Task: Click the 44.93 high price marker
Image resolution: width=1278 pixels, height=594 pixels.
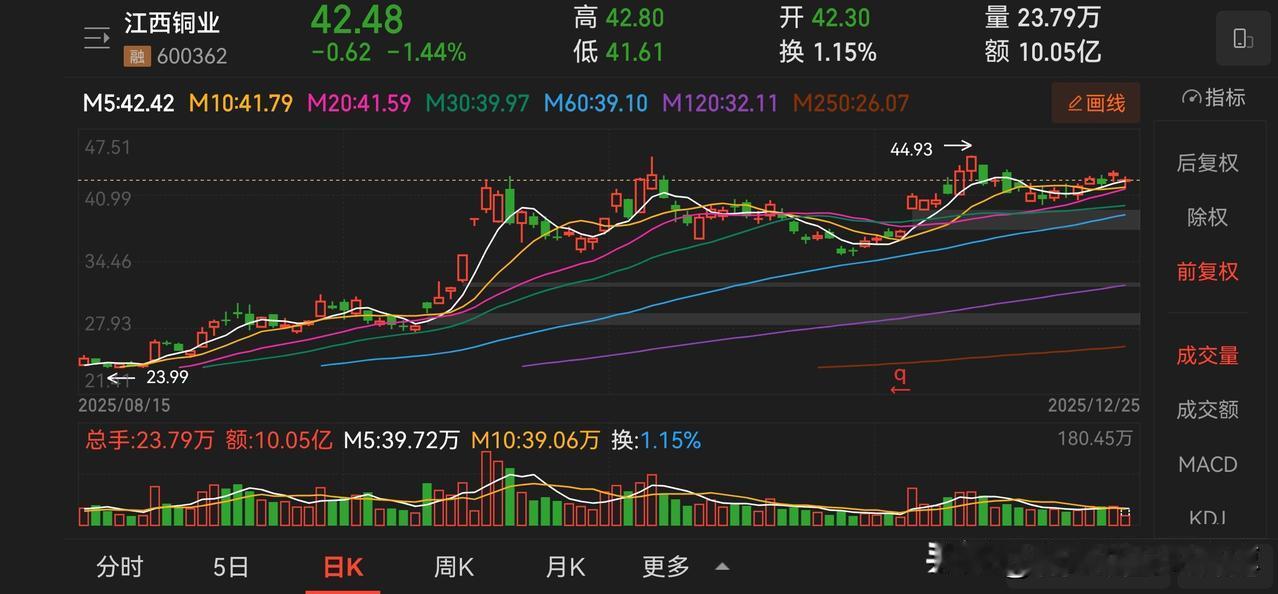Action: pyautogui.click(x=911, y=149)
